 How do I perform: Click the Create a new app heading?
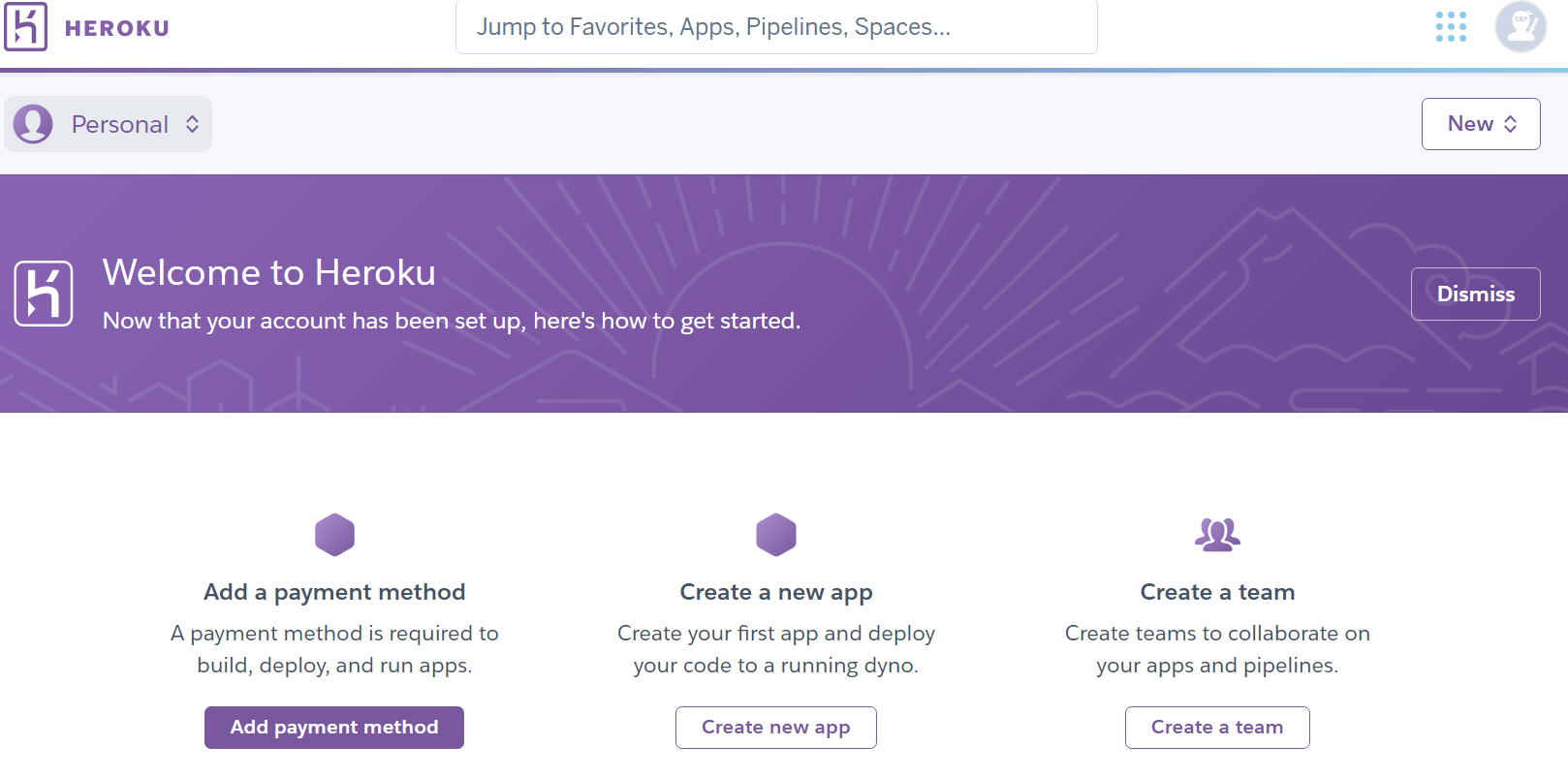[776, 592]
